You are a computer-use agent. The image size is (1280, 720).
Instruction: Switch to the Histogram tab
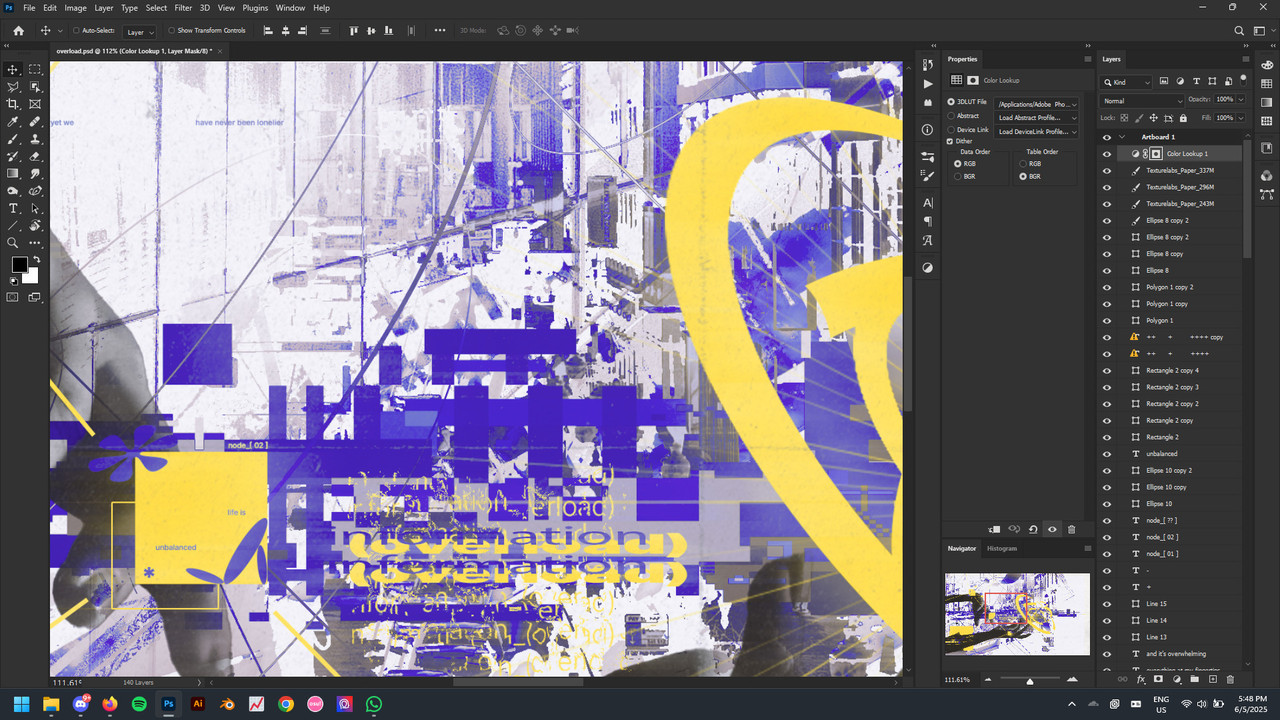[x=1002, y=548]
